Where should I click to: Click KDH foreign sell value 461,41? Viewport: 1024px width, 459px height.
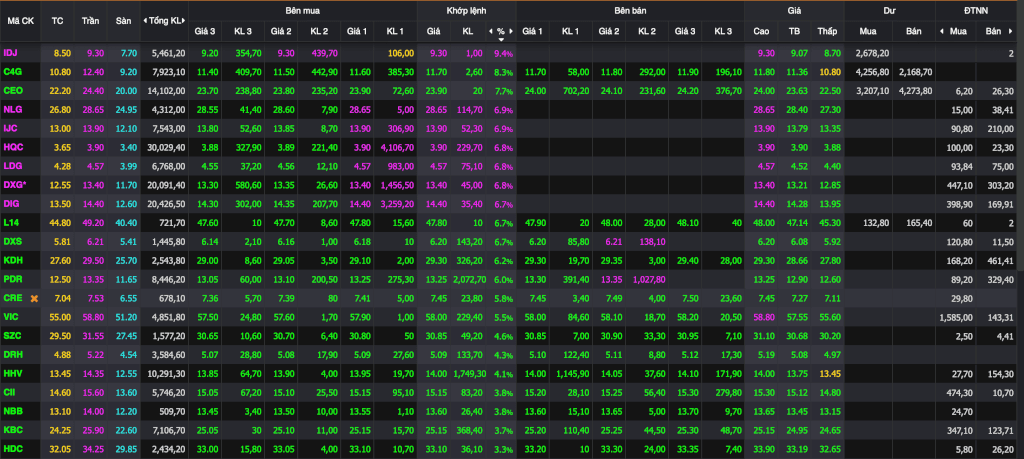click(1002, 261)
